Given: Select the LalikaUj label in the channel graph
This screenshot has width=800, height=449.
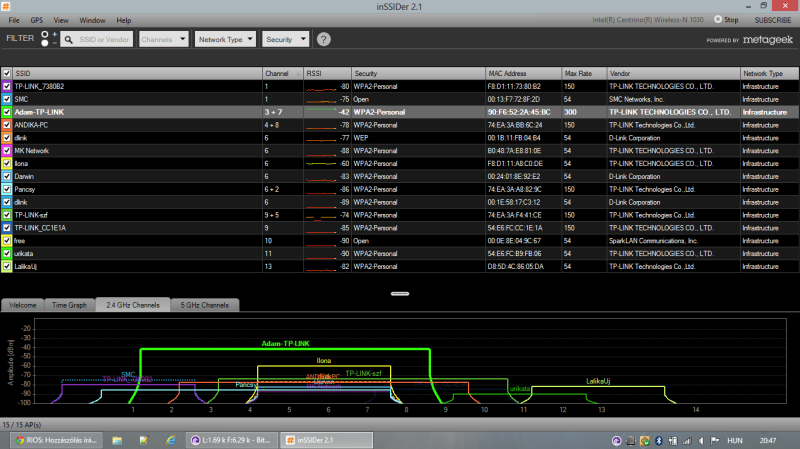Looking at the screenshot, I should (598, 381).
